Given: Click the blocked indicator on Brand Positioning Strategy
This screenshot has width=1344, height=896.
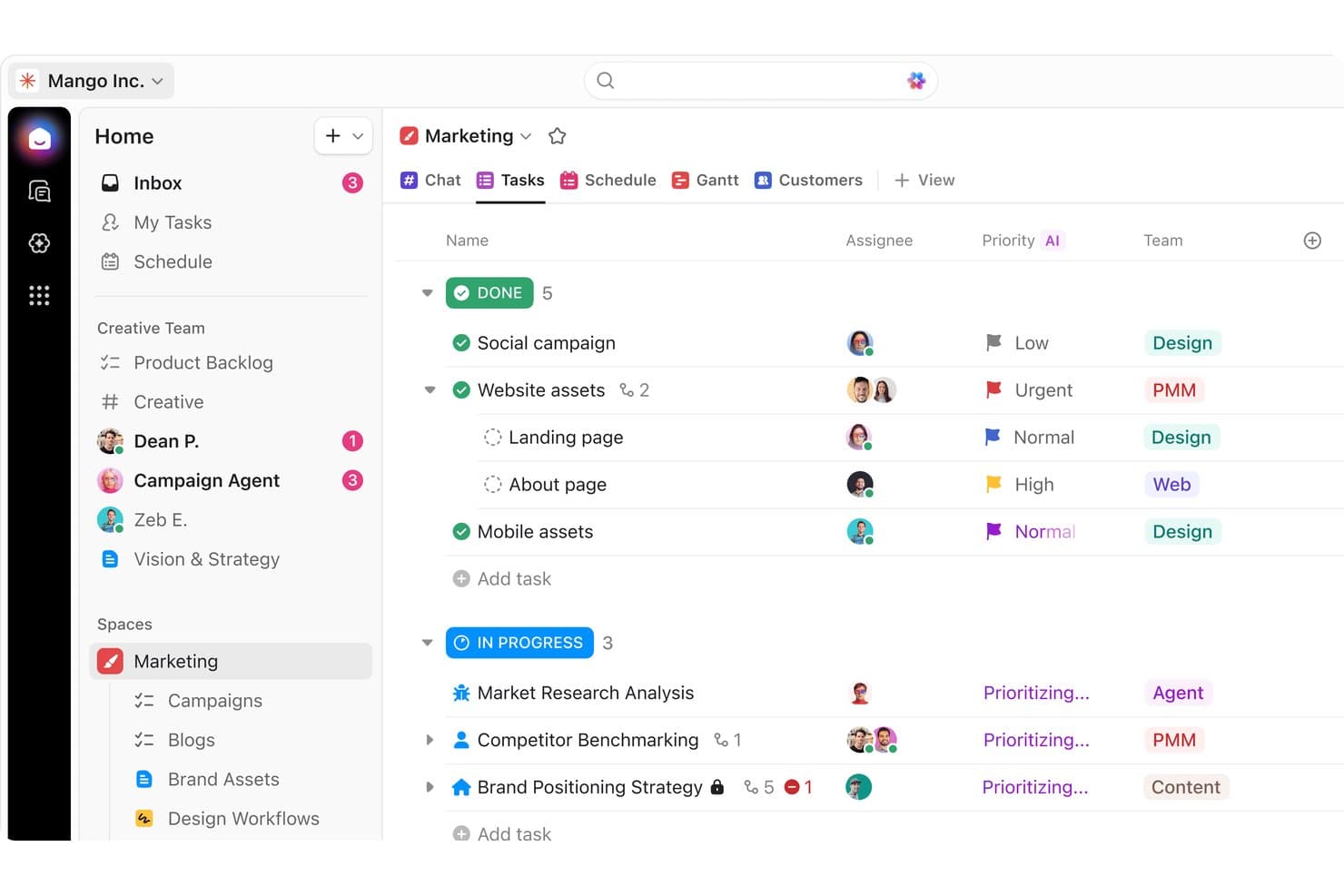Looking at the screenshot, I should pos(798,787).
